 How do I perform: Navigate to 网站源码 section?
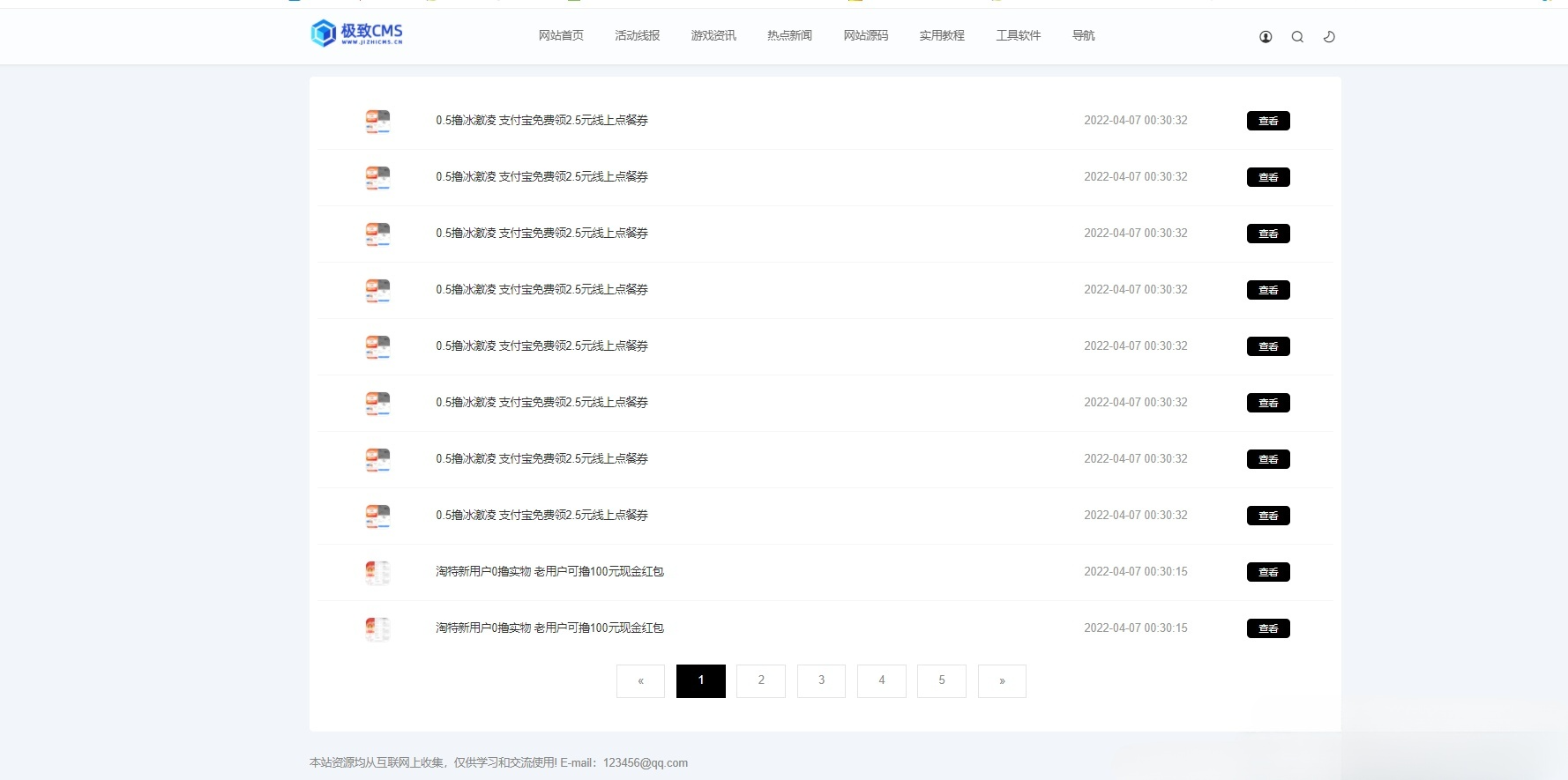pos(865,36)
